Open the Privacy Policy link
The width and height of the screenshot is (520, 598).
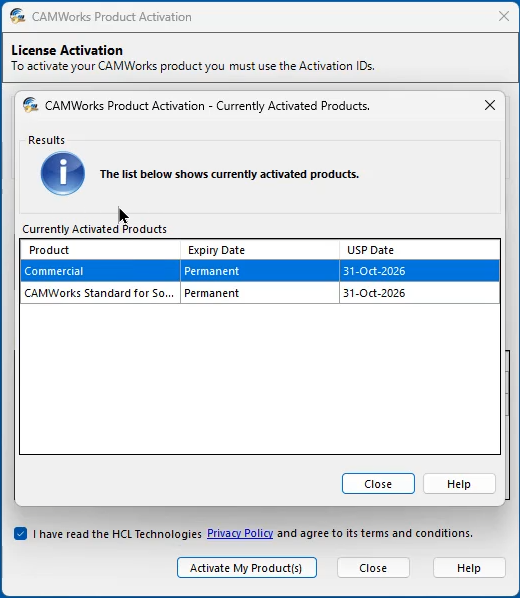point(240,533)
